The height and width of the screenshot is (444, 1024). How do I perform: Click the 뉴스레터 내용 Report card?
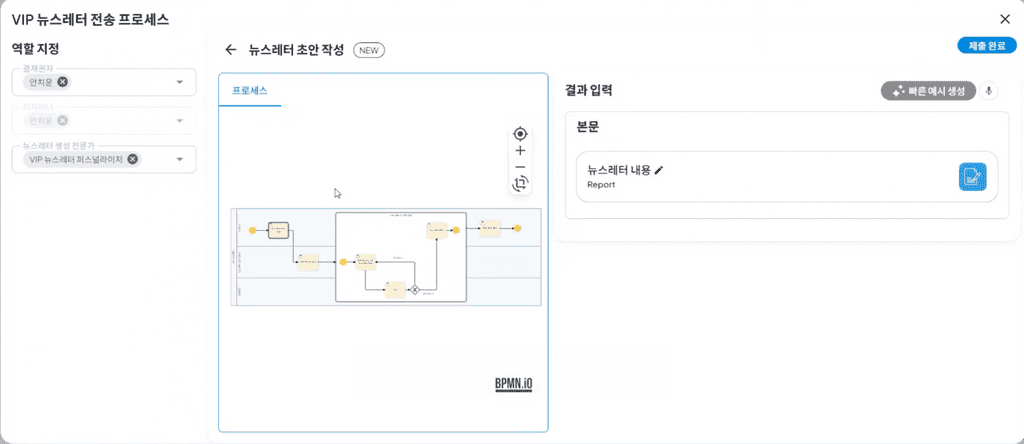coord(787,177)
